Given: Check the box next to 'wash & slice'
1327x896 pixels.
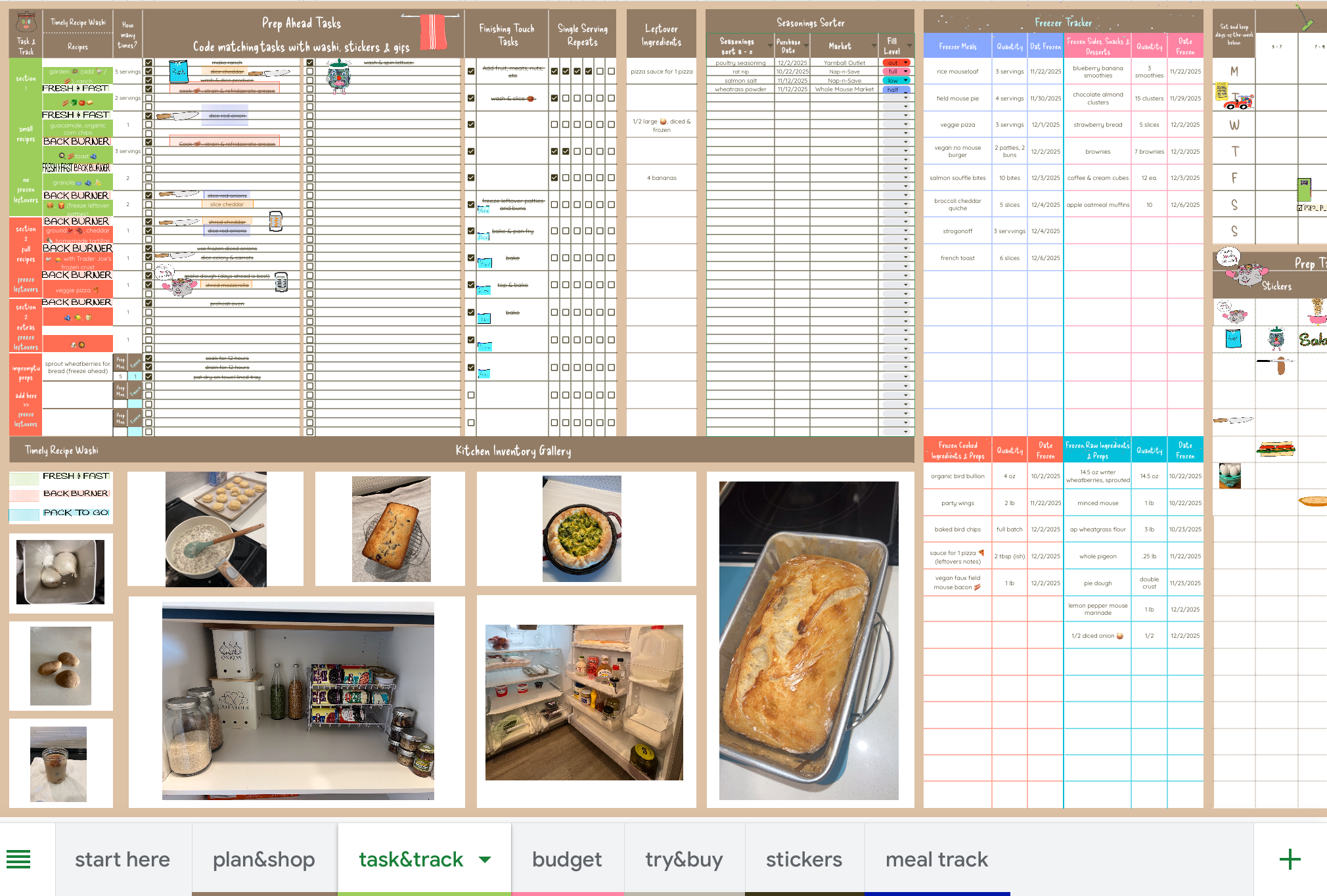Looking at the screenshot, I should [x=472, y=99].
